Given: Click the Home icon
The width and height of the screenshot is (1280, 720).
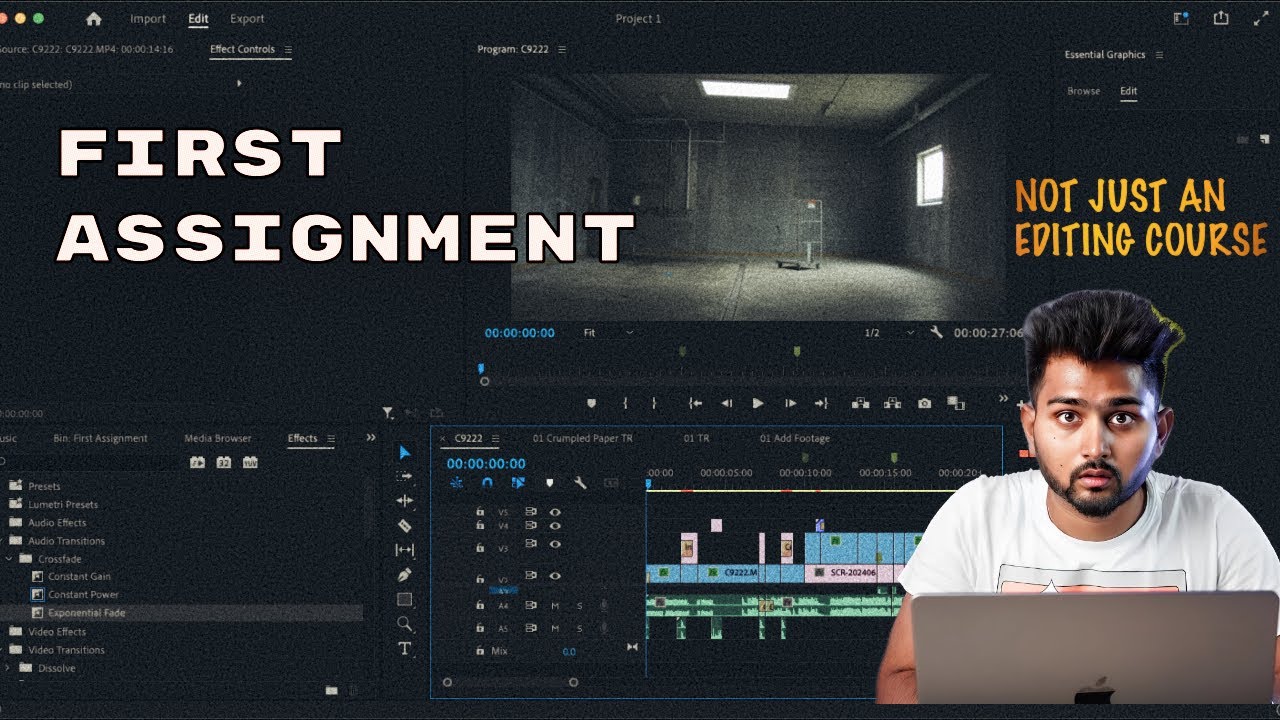Looking at the screenshot, I should 94,19.
